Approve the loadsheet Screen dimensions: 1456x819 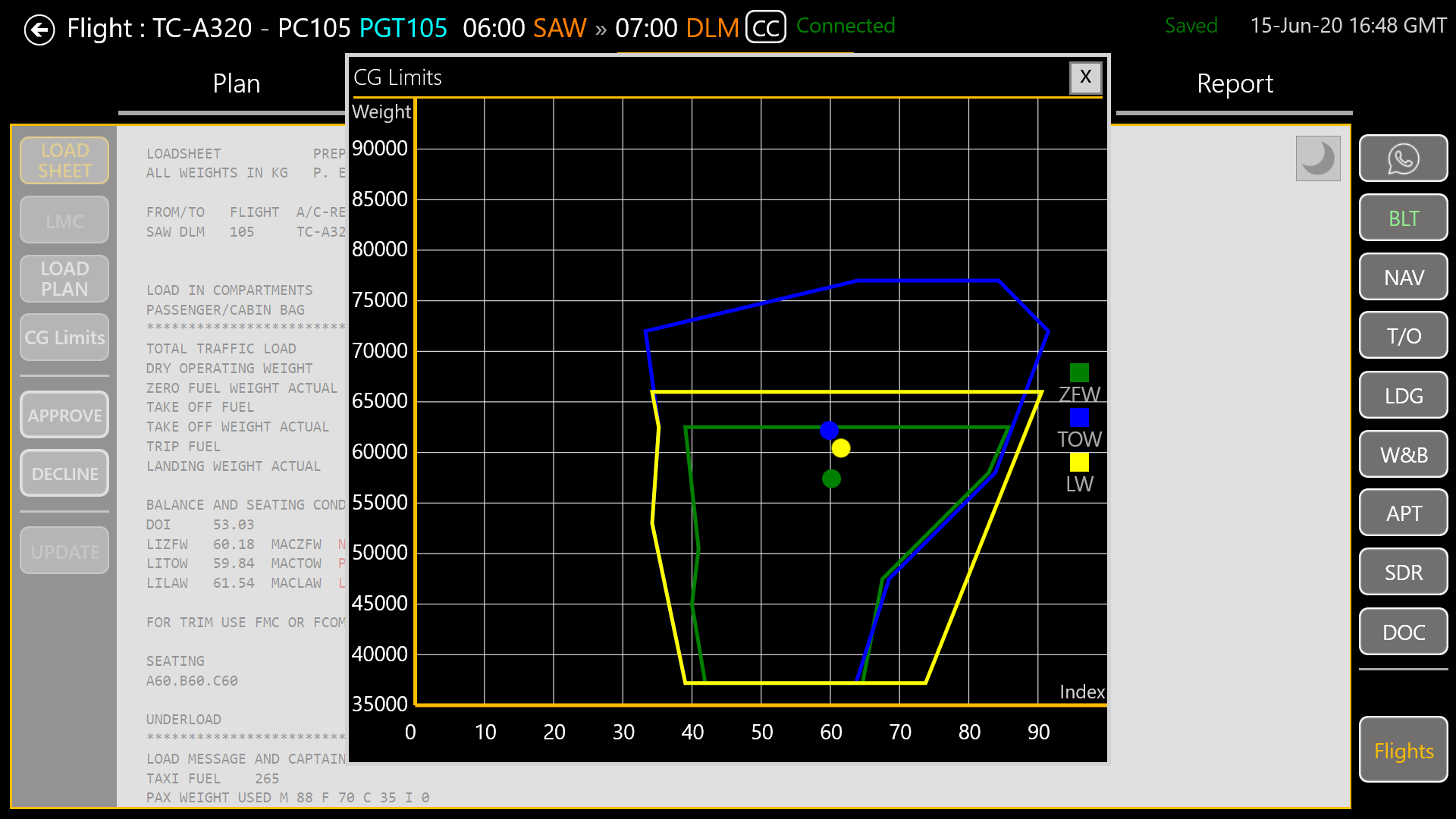pos(64,416)
